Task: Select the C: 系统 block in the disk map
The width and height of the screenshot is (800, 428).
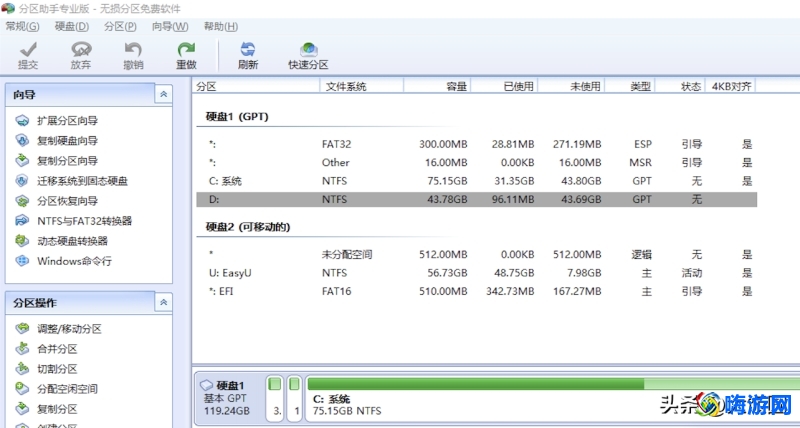Action: pos(552,399)
